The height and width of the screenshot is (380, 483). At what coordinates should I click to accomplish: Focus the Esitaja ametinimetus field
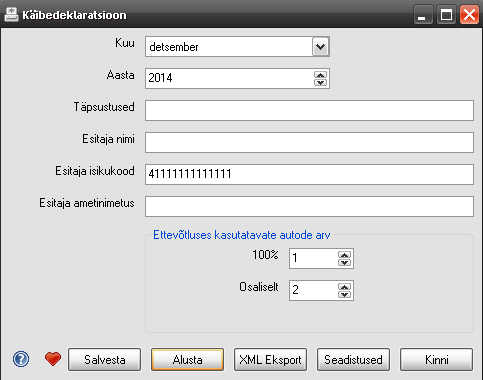(x=309, y=206)
